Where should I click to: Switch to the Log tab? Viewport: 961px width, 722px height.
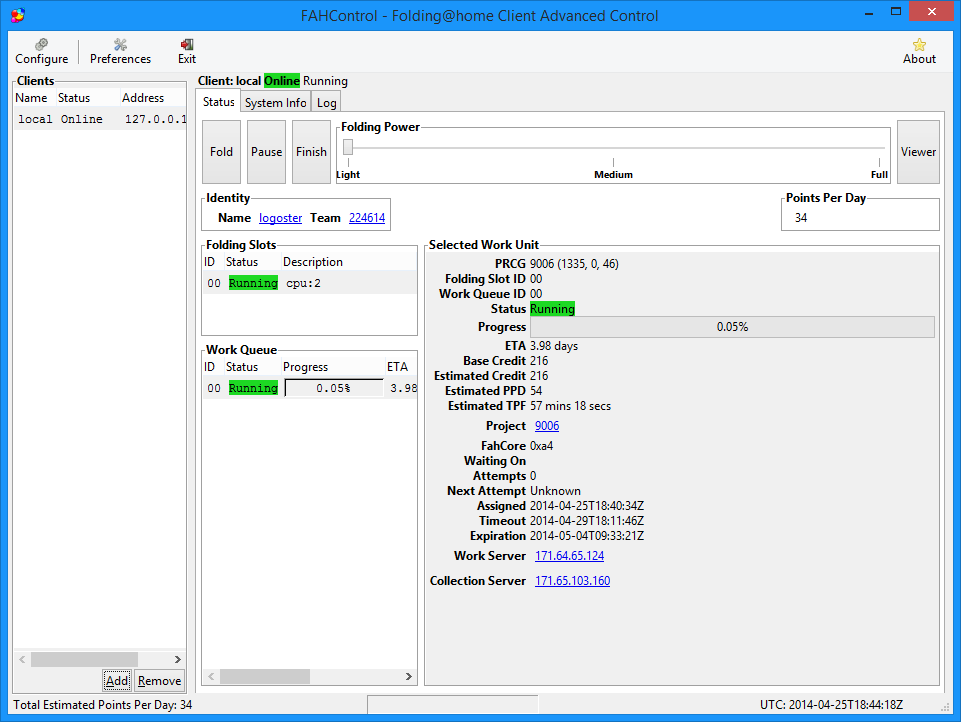[327, 102]
